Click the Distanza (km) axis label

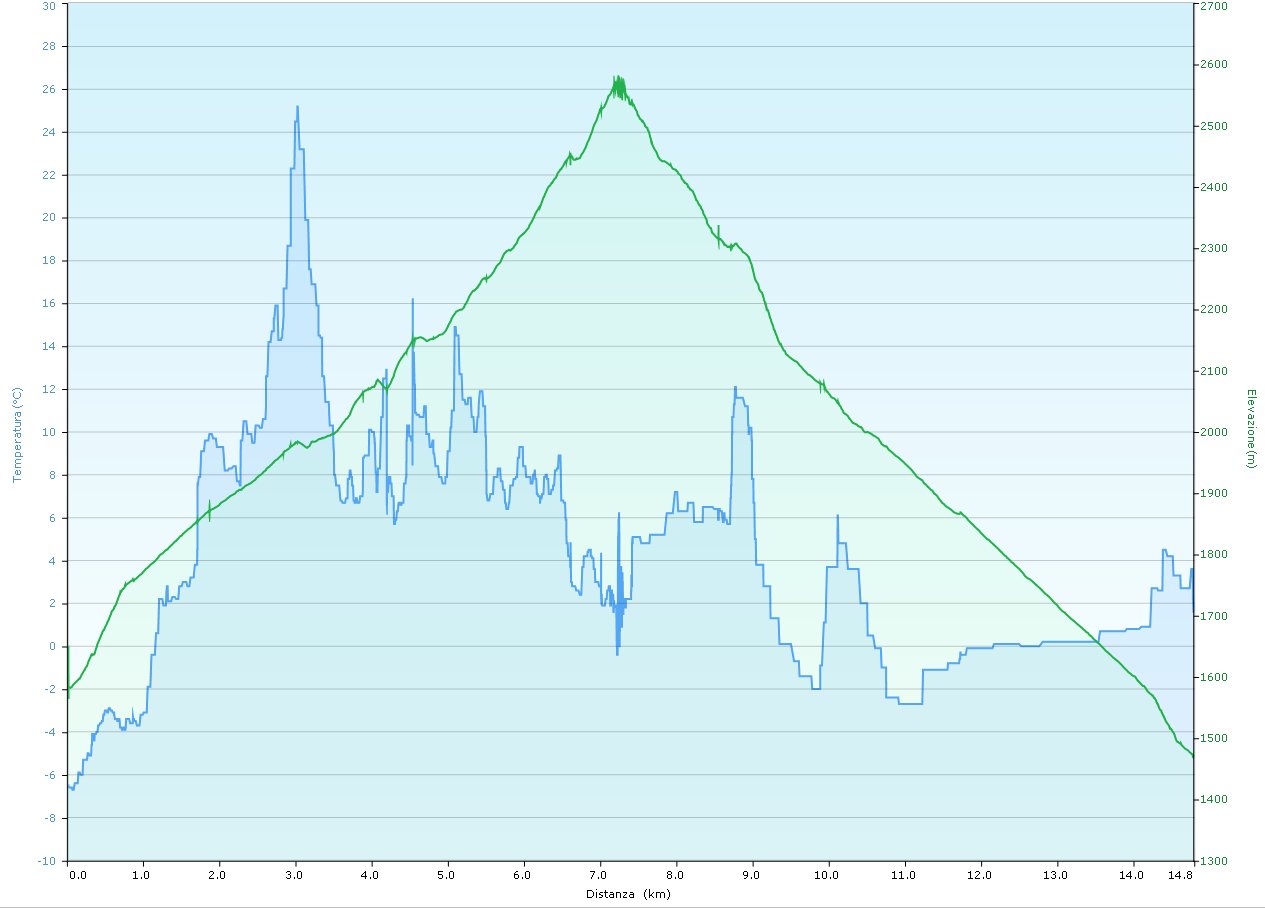628,894
